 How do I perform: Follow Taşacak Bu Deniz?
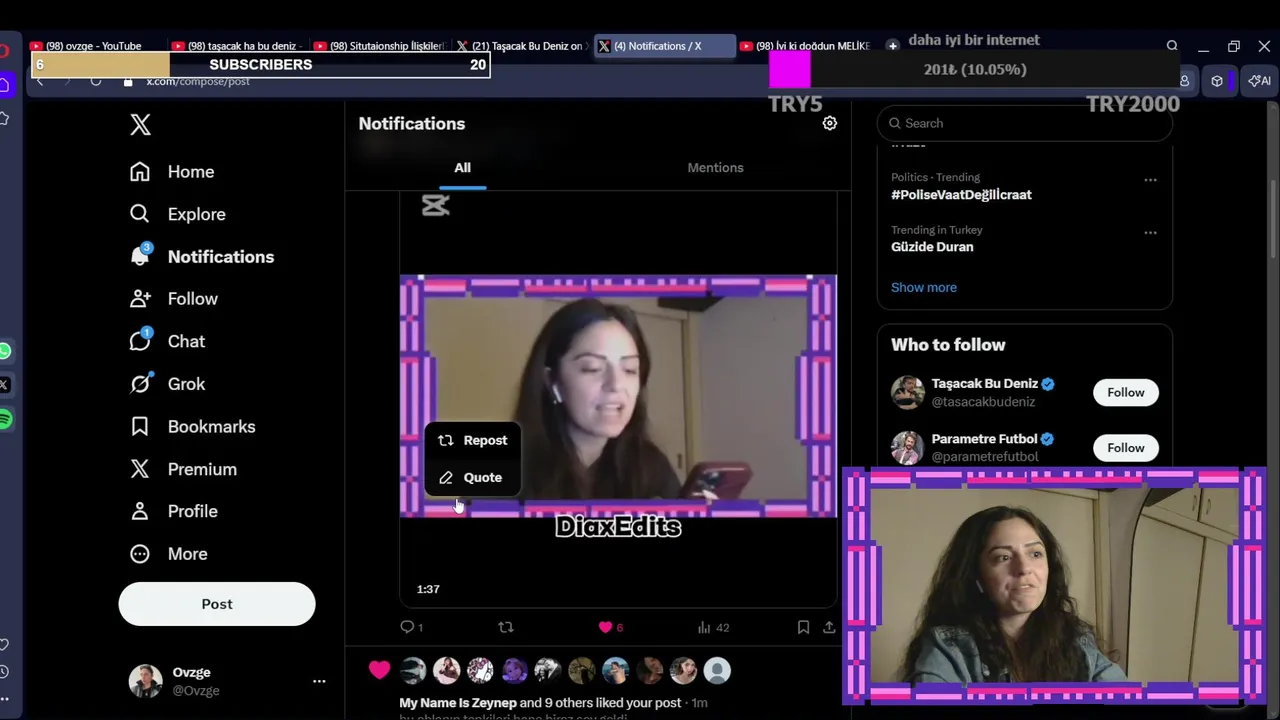(1125, 392)
